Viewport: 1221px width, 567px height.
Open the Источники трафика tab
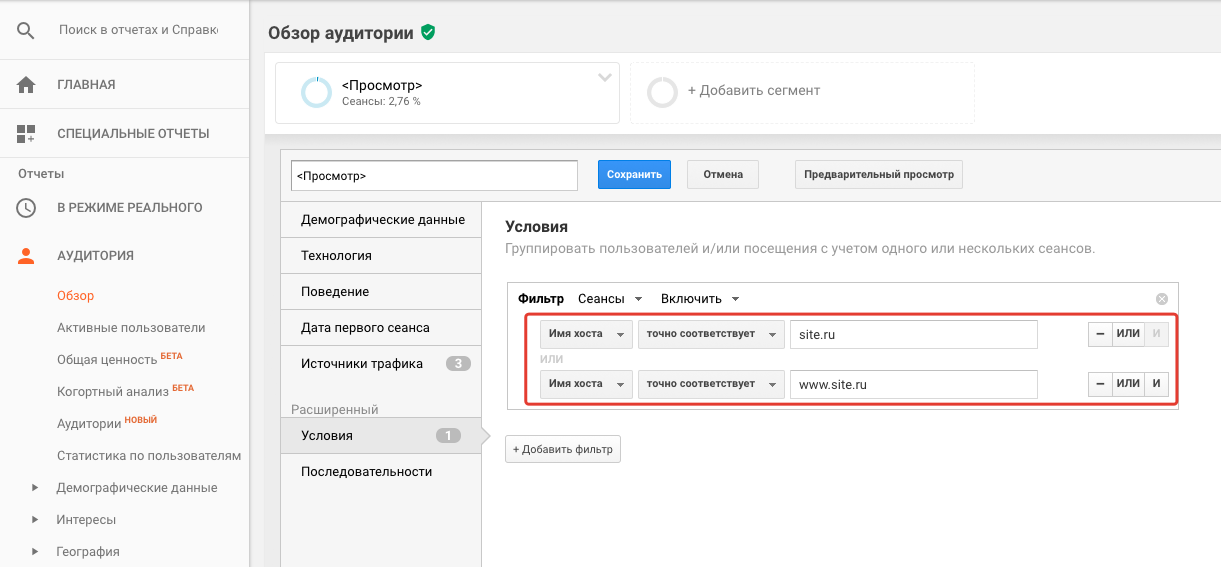pyautogui.click(x=362, y=364)
